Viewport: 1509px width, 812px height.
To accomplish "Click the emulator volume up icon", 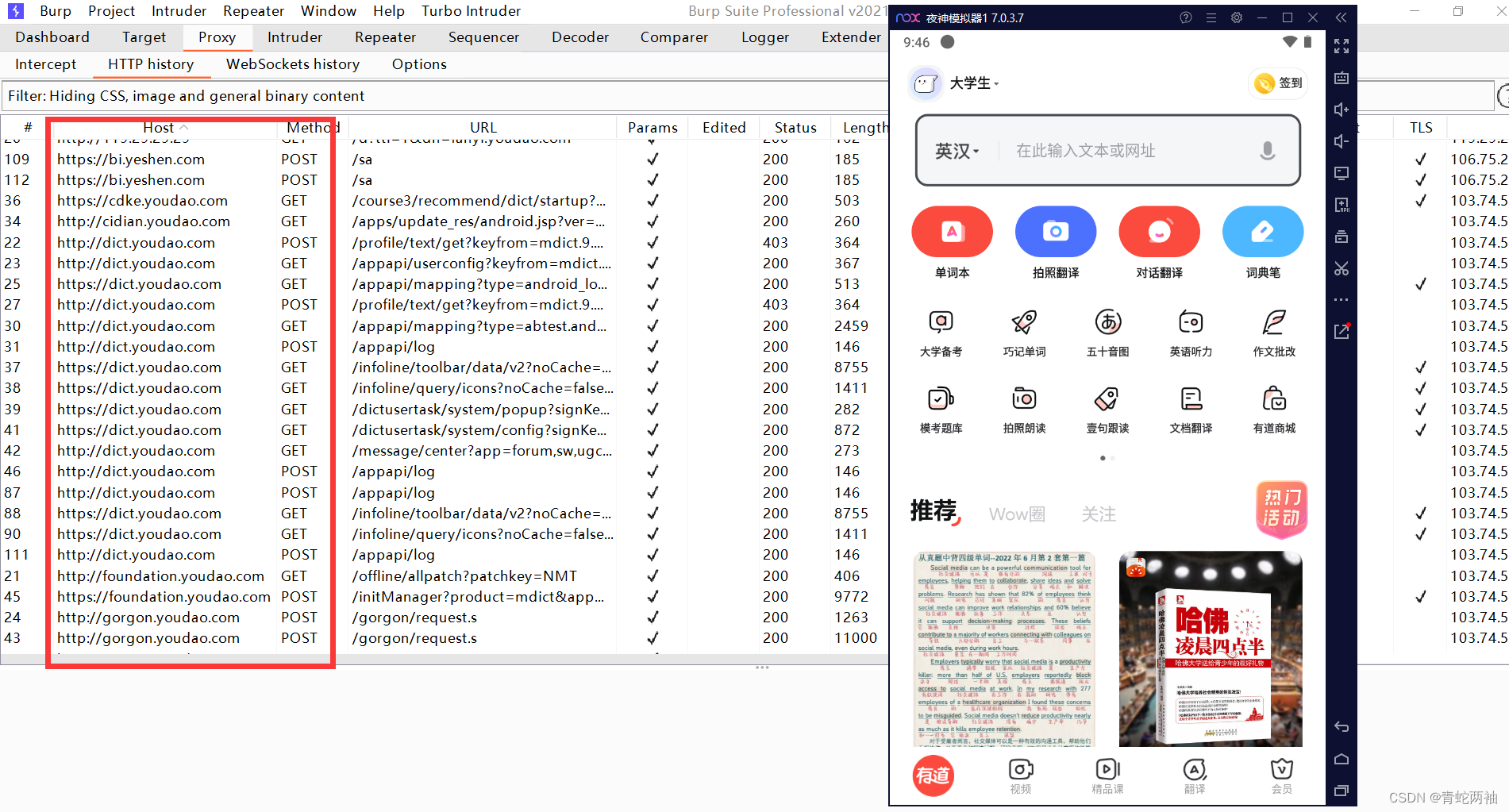I will click(1342, 110).
